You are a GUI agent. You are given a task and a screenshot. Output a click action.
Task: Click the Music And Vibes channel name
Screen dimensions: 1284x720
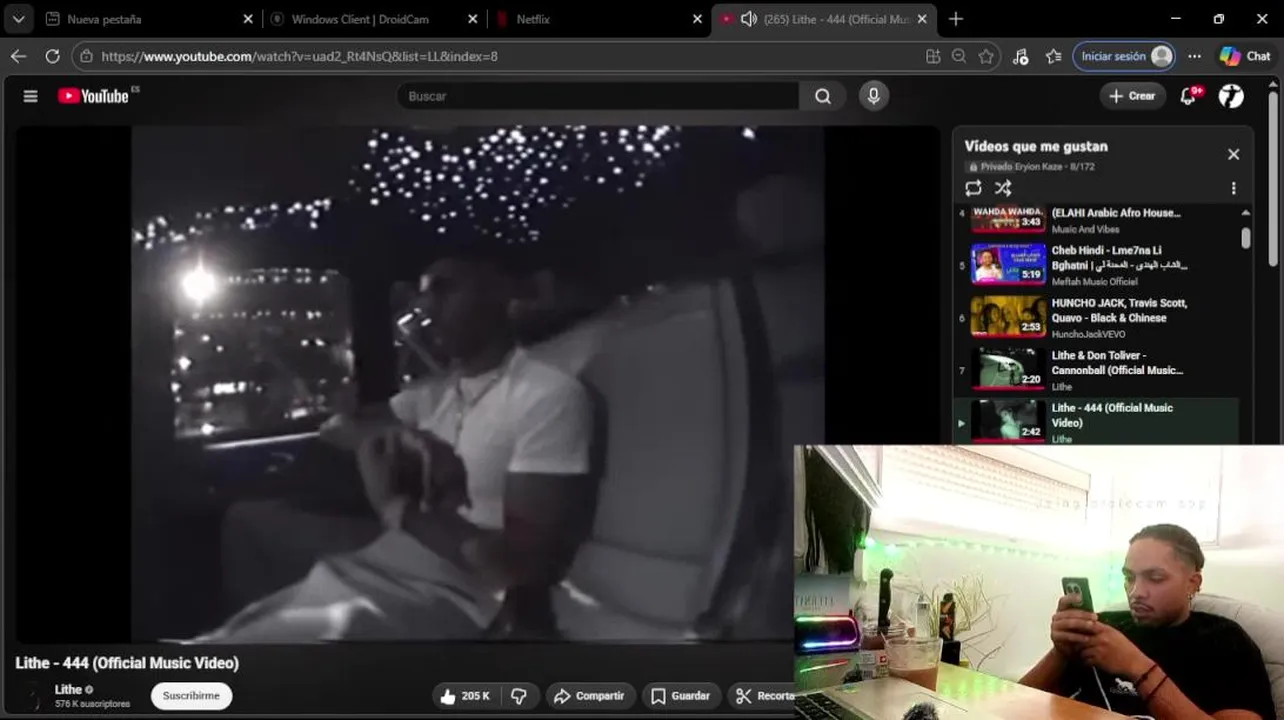point(1085,229)
